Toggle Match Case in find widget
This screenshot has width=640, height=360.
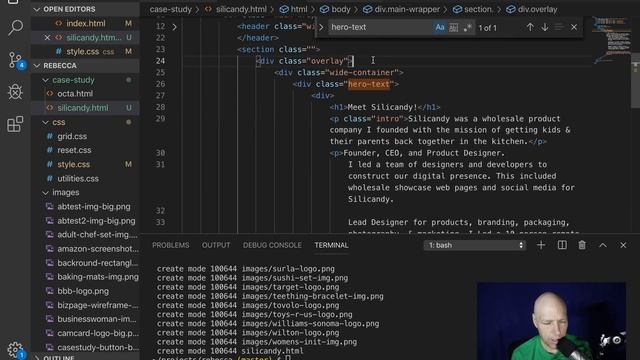point(440,27)
